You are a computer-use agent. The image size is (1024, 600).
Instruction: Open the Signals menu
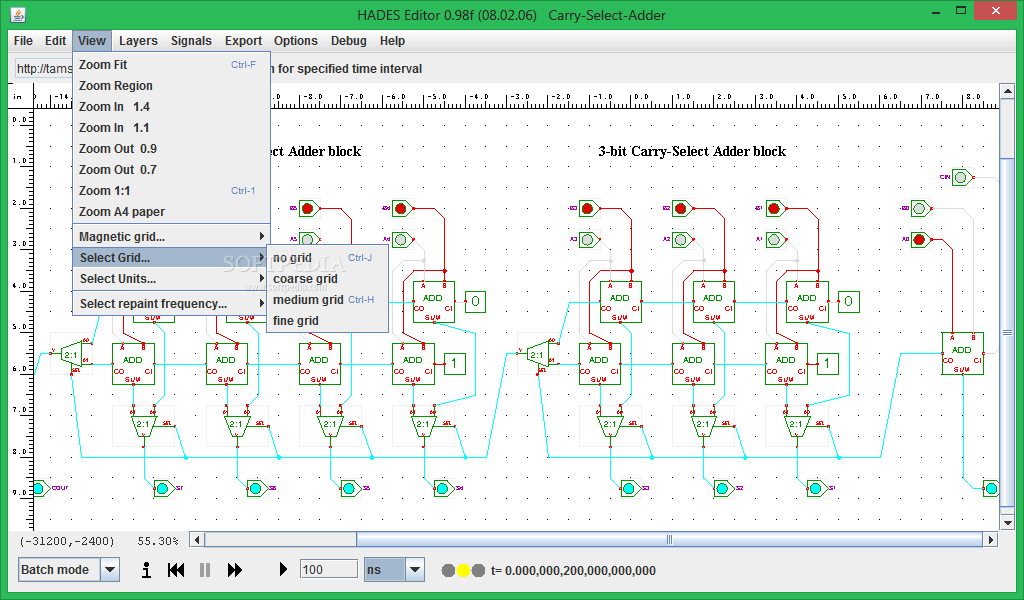pos(191,40)
